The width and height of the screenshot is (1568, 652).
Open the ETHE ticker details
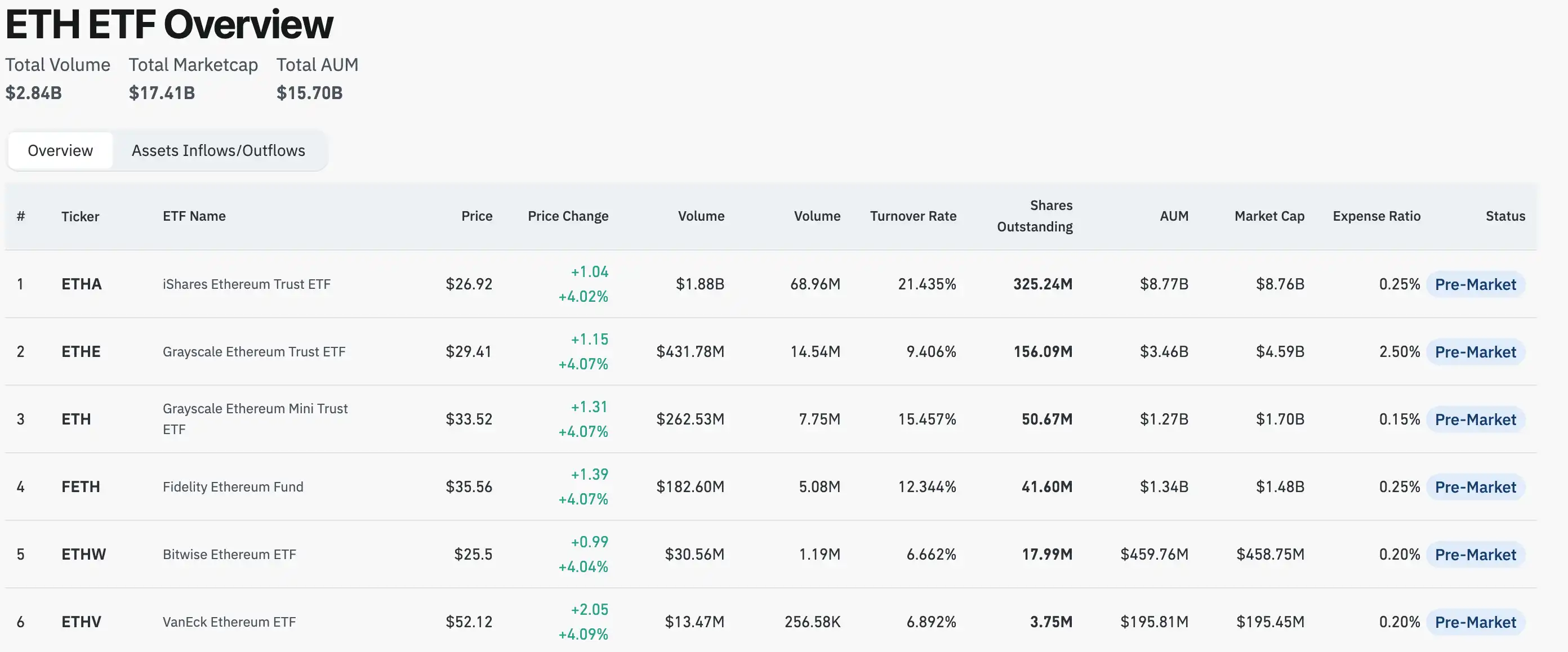pyautogui.click(x=81, y=351)
